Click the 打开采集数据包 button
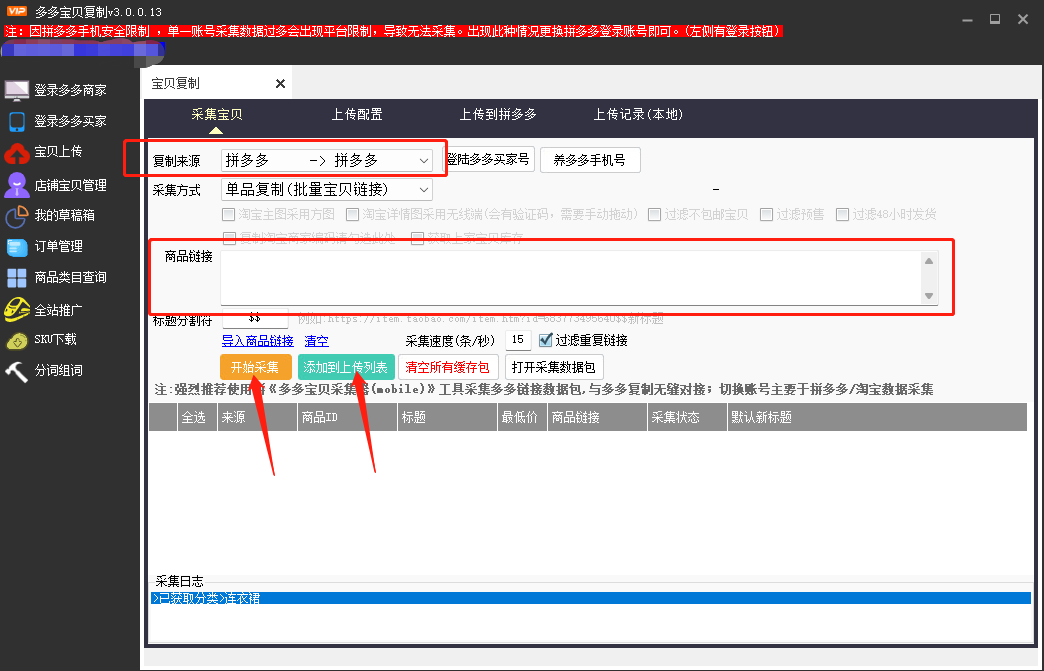 (554, 367)
